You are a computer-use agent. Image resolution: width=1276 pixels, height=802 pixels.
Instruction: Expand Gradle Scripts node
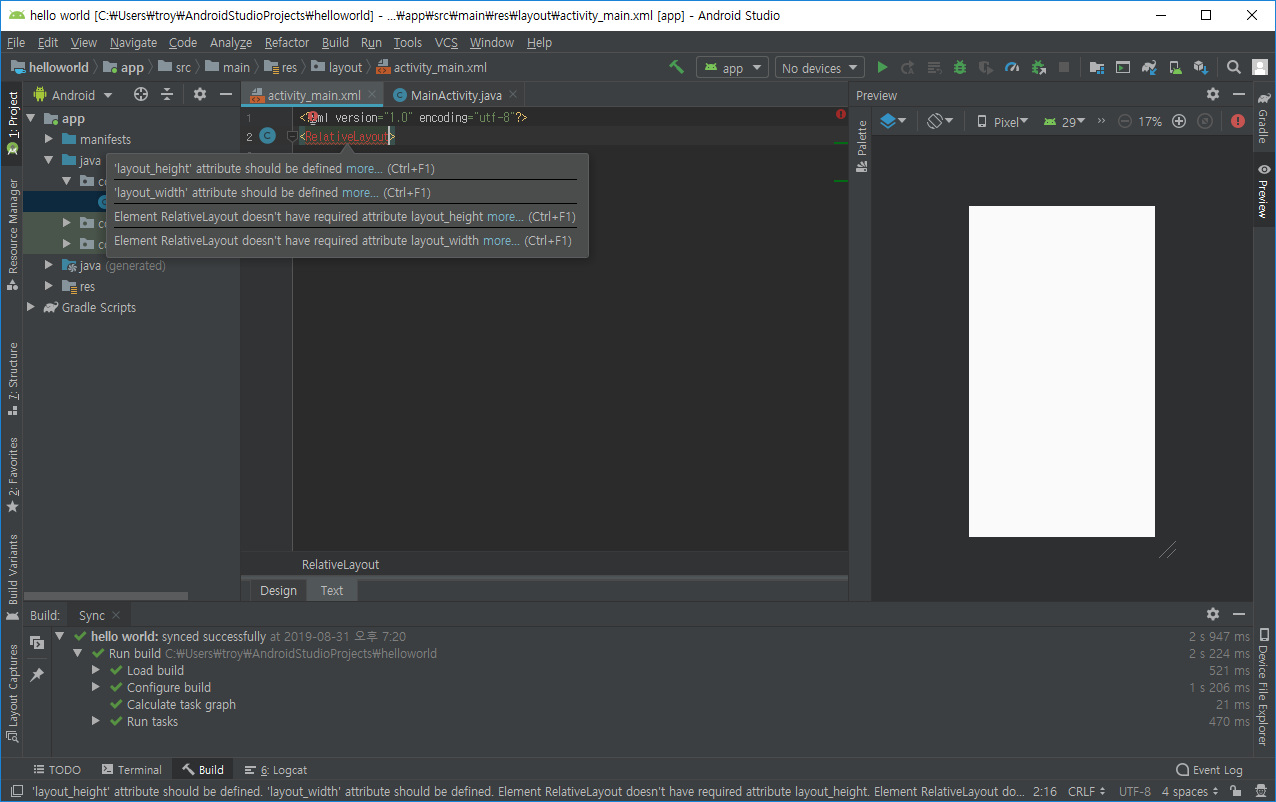[x=32, y=307]
